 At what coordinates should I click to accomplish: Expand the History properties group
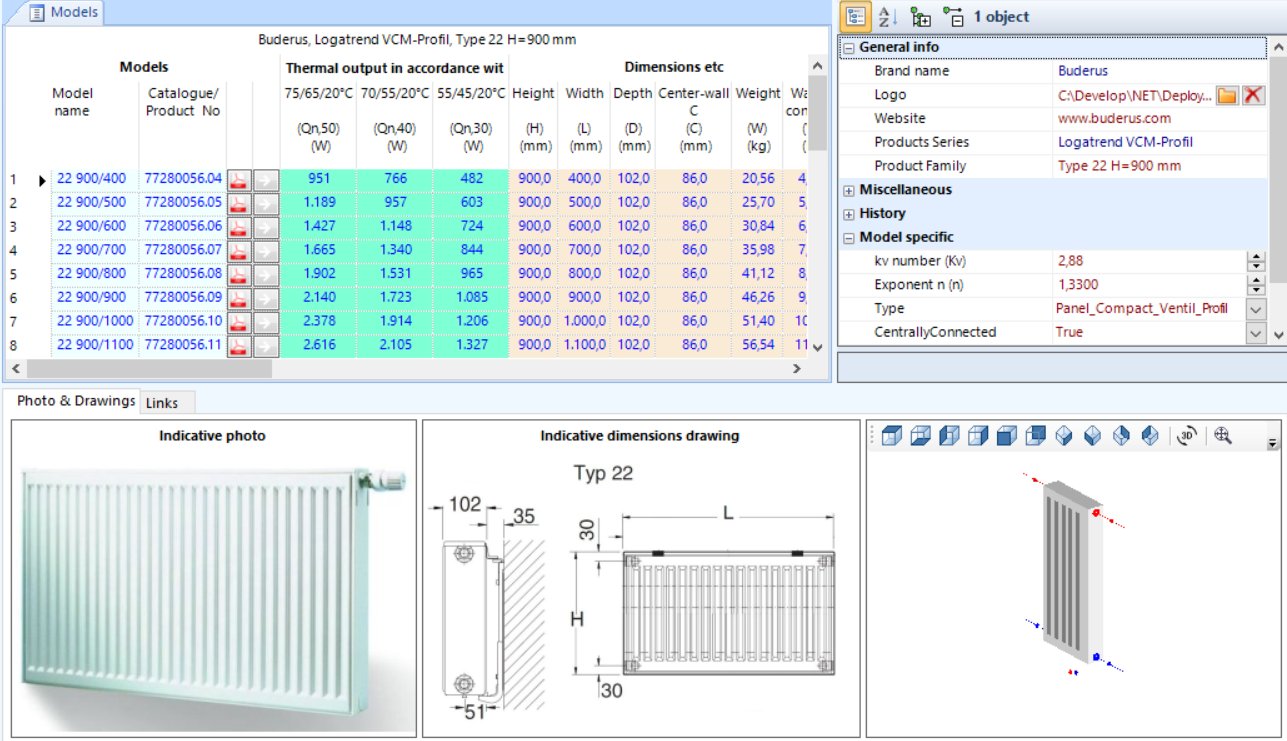[848, 213]
